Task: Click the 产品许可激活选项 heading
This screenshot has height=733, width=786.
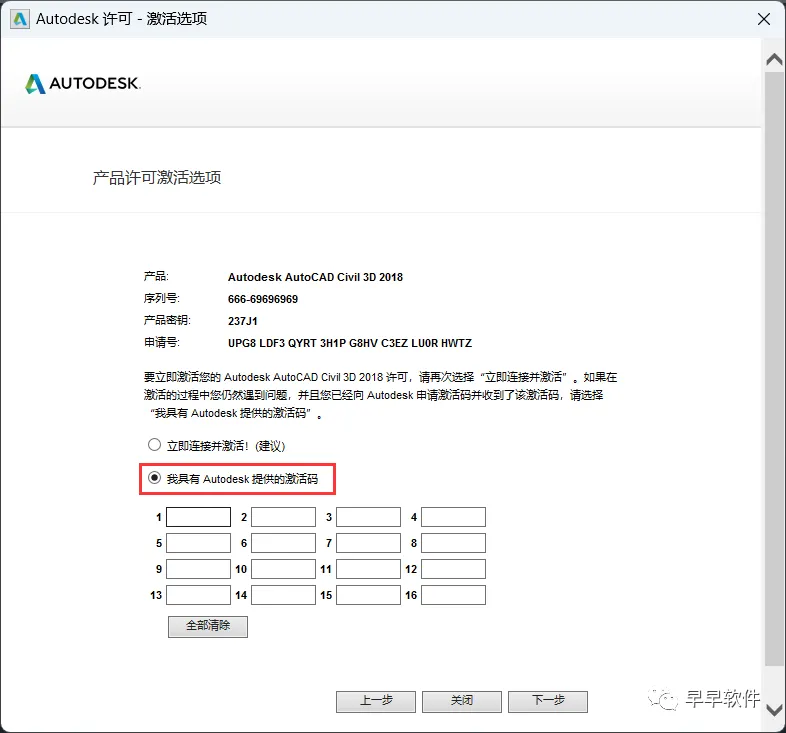Action: click(x=157, y=177)
